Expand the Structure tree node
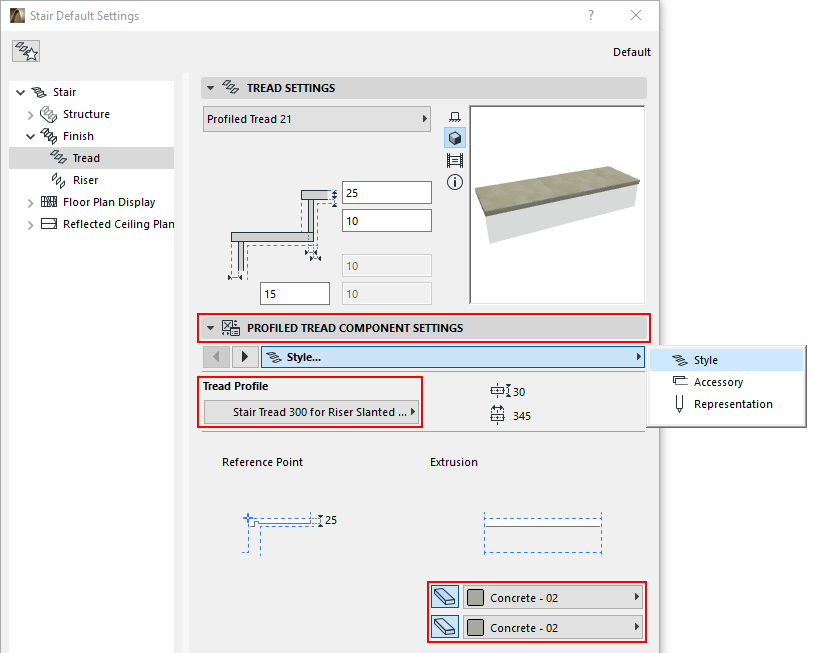The height and width of the screenshot is (653, 815). 30,114
